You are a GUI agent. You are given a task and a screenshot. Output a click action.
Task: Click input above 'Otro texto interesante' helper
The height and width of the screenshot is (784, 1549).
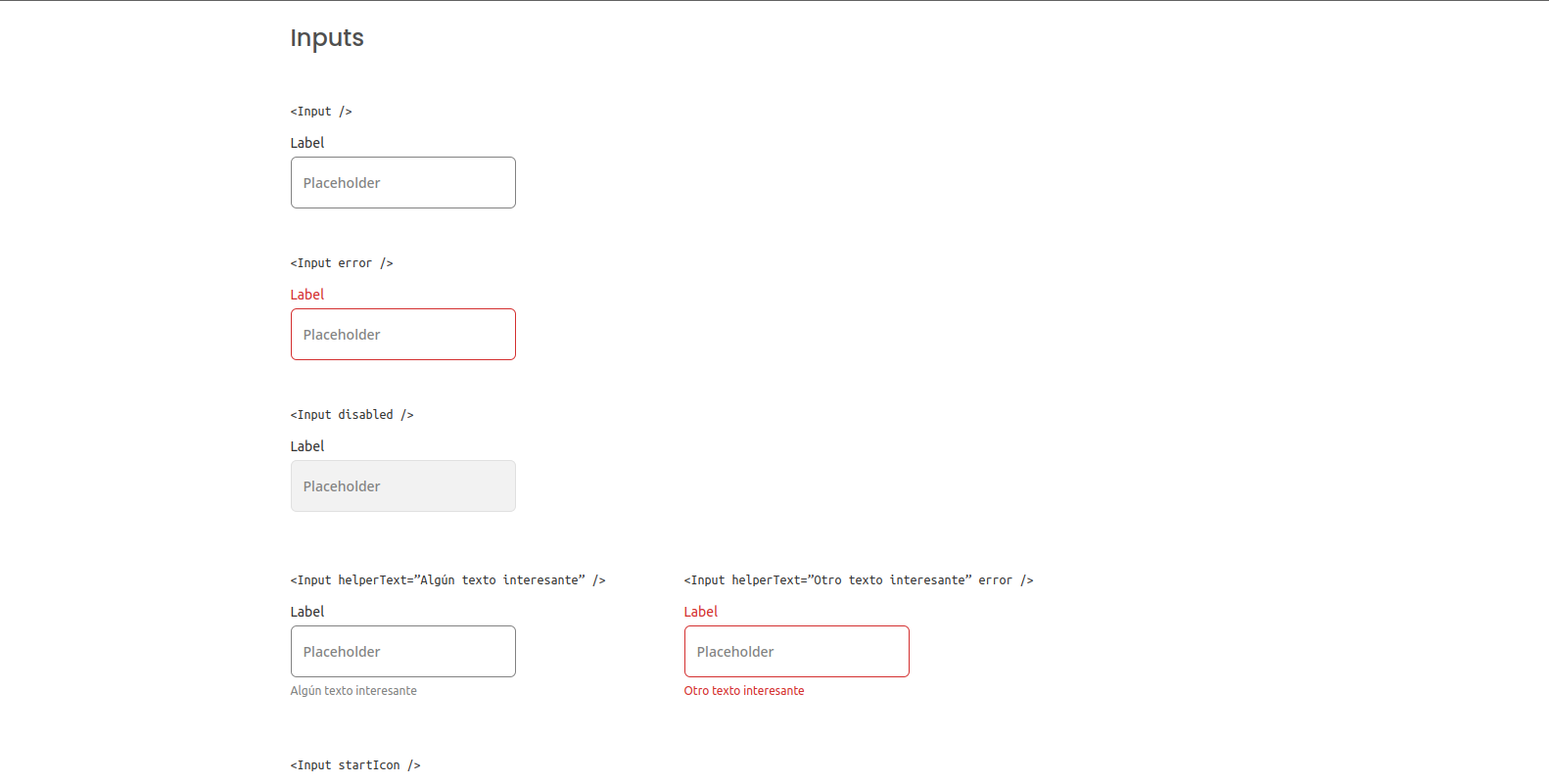(x=796, y=651)
